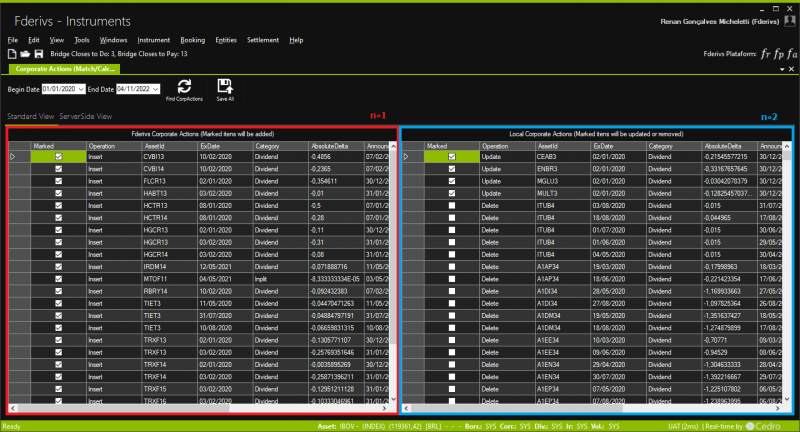The image size is (800, 432).
Task: Click the Find CorpActions refresh icon
Action: coord(184,86)
